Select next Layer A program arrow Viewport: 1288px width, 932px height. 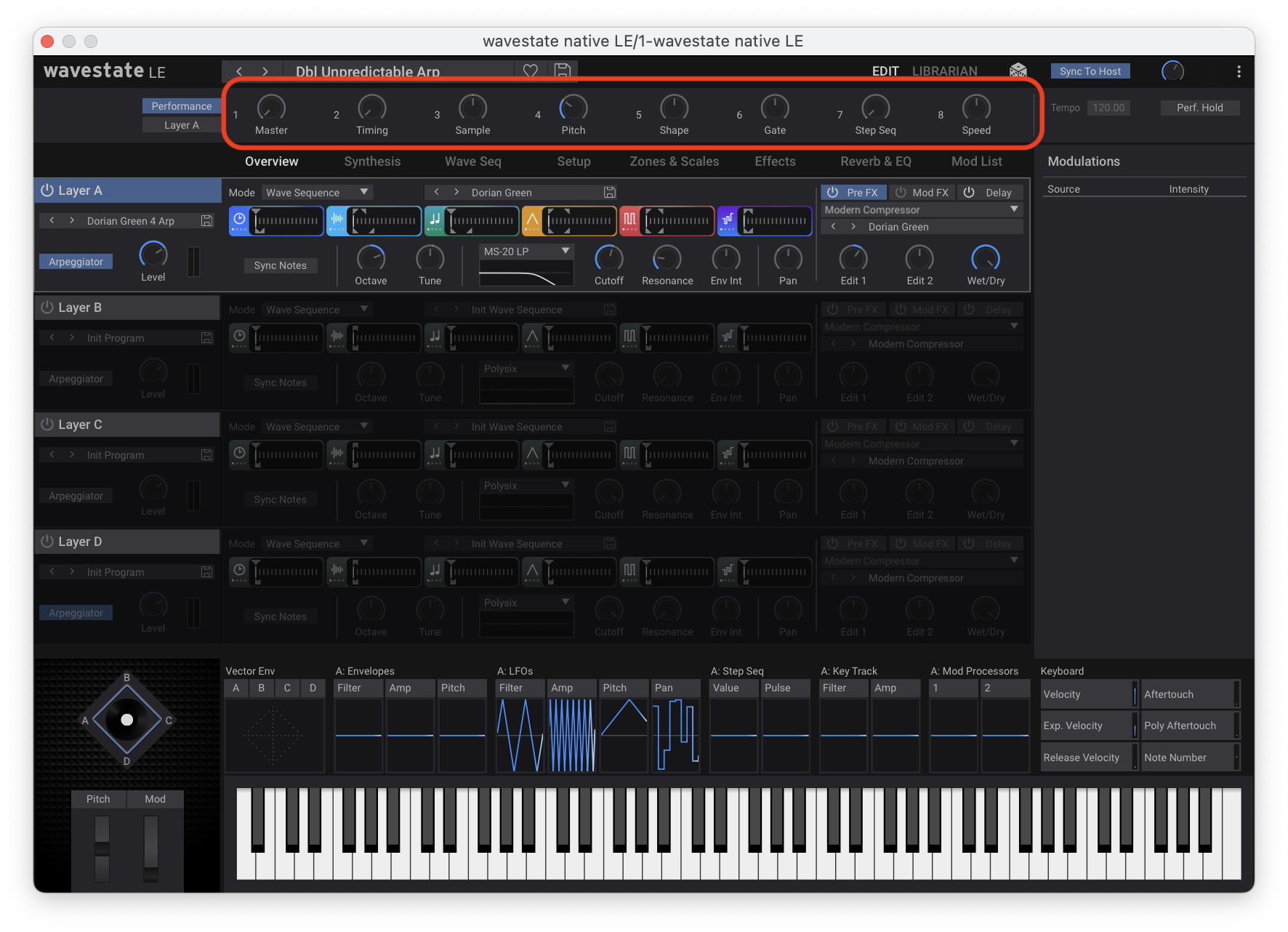72,221
